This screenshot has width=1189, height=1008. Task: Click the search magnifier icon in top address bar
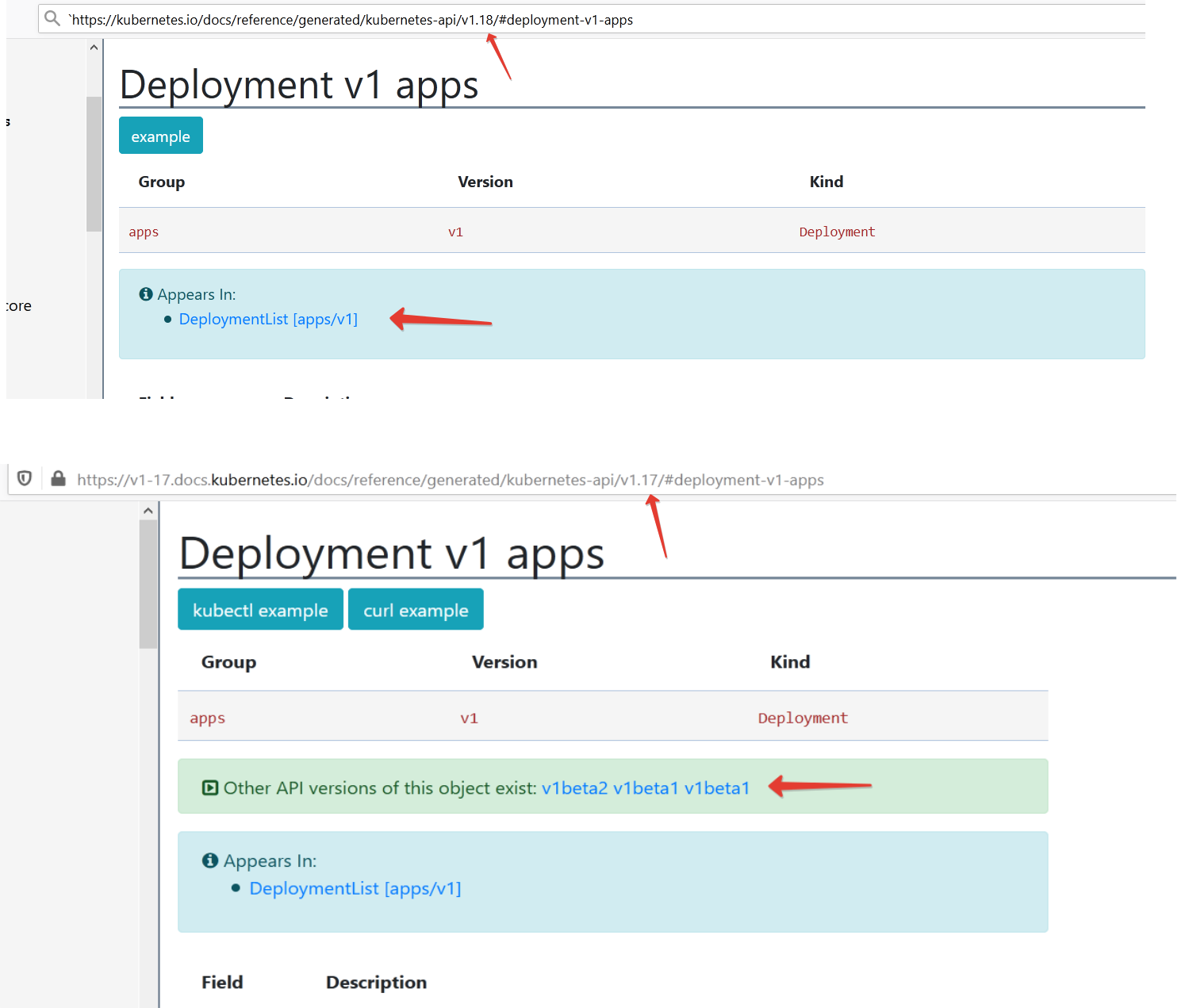coord(52,18)
